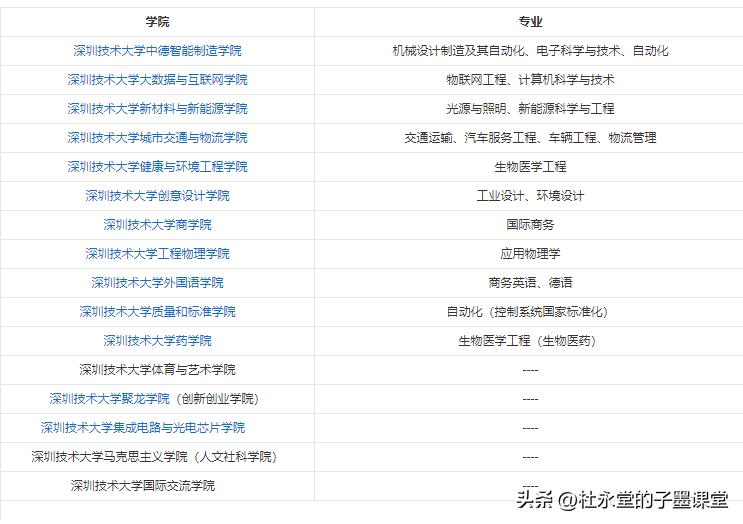The height and width of the screenshot is (524, 743).
Task: Select the 机械设计制造及其自动化 majors cell
Action: (x=530, y=51)
